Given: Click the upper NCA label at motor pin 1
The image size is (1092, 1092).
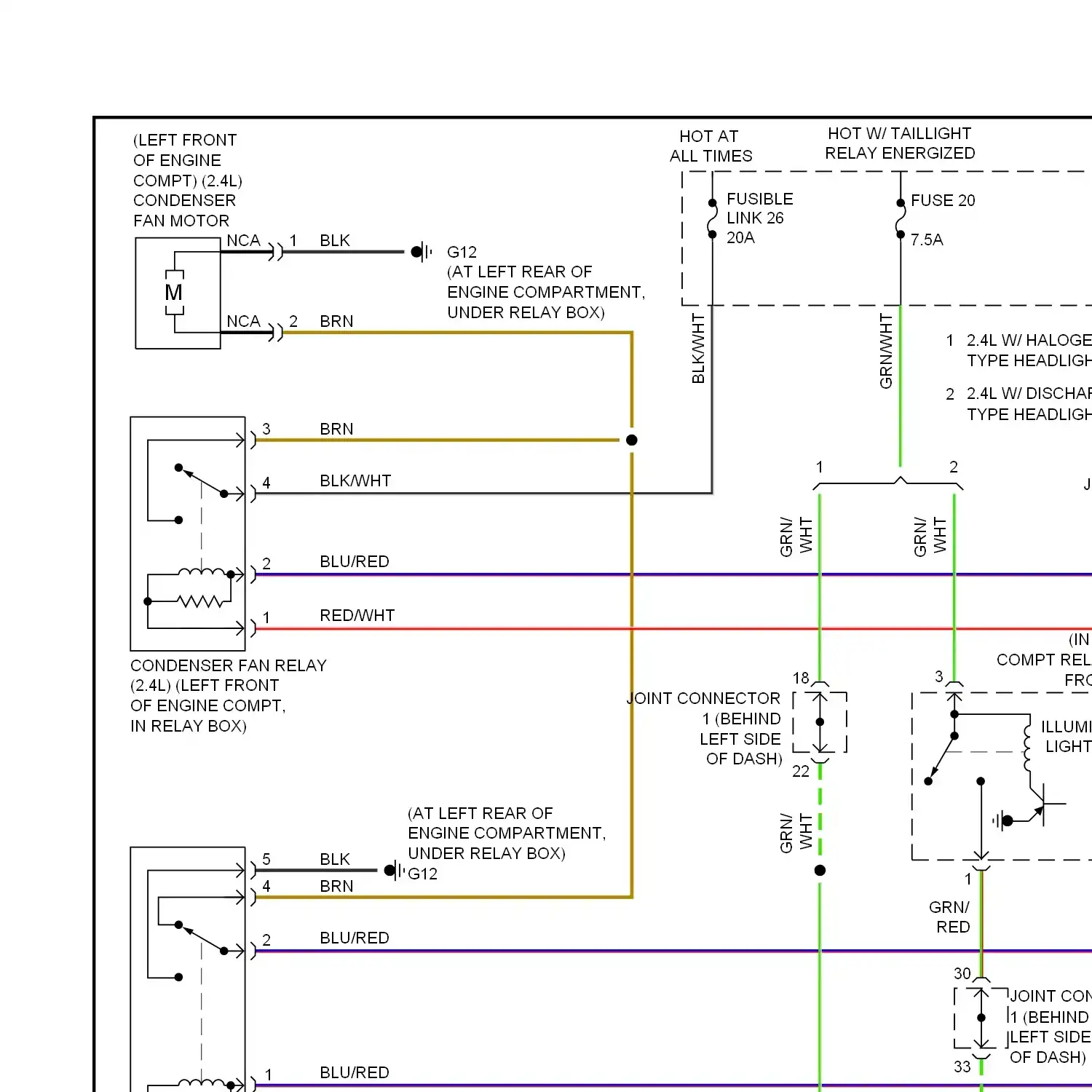Looking at the screenshot, I should (243, 240).
